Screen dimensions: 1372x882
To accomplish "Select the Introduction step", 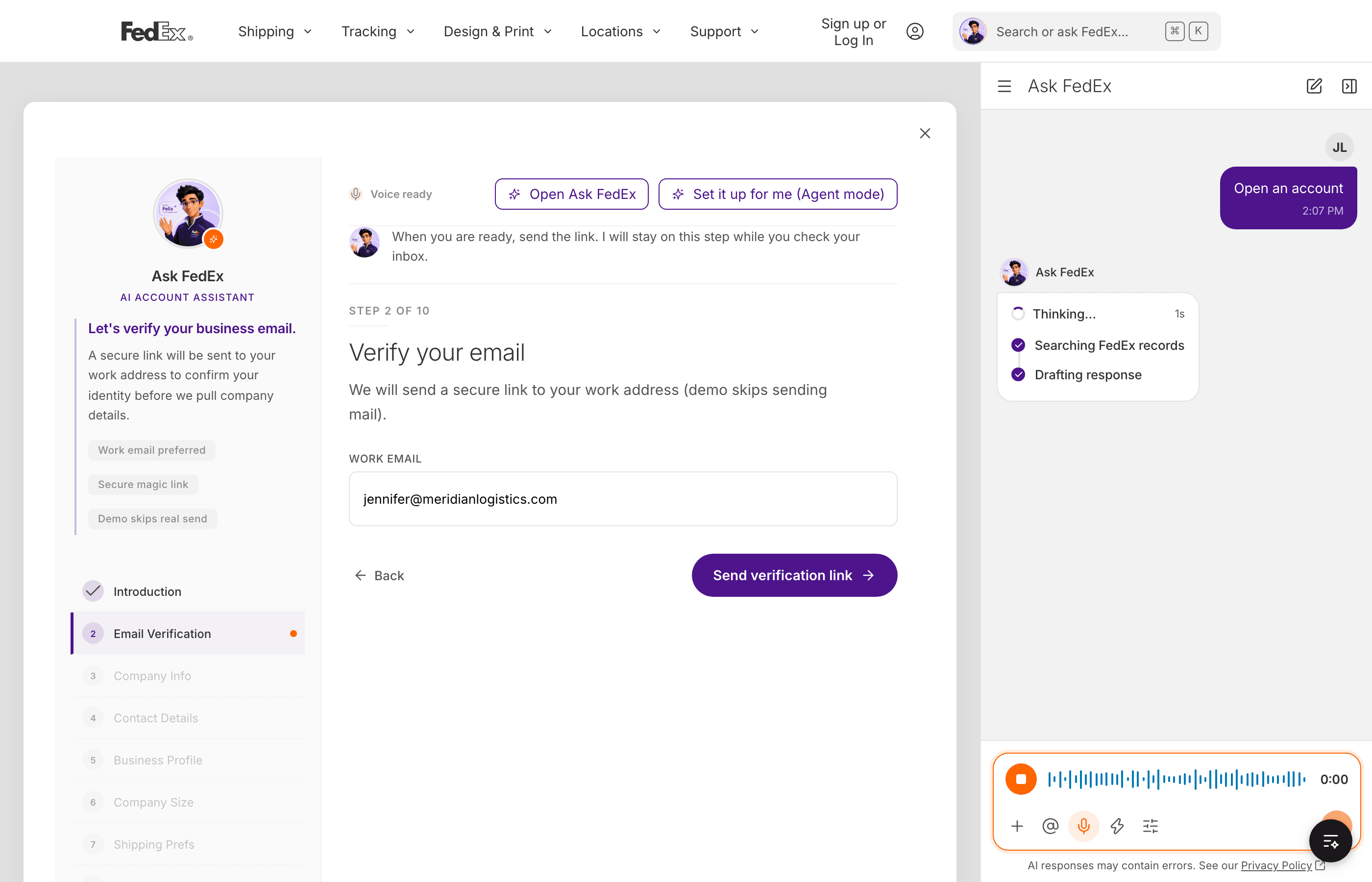I will 188,591.
